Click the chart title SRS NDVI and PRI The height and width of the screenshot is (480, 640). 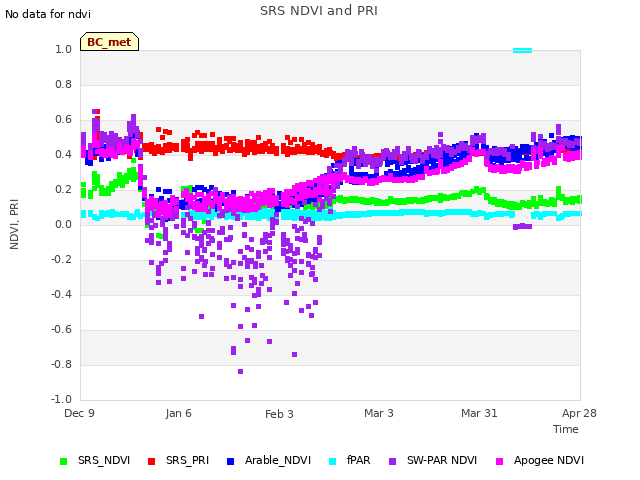coord(319,11)
